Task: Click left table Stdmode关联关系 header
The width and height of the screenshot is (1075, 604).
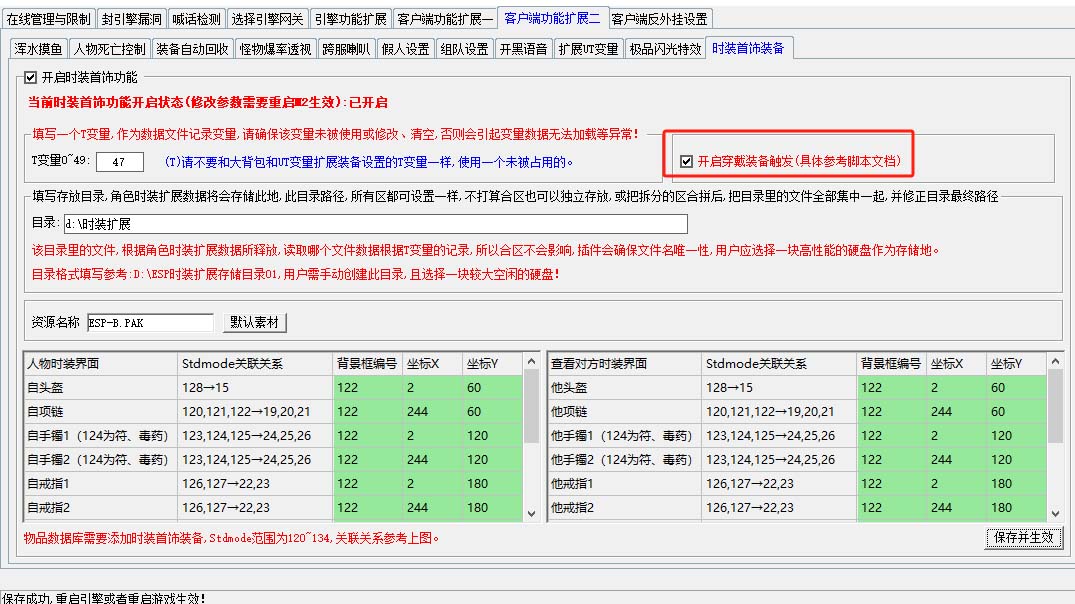Action: coord(255,363)
